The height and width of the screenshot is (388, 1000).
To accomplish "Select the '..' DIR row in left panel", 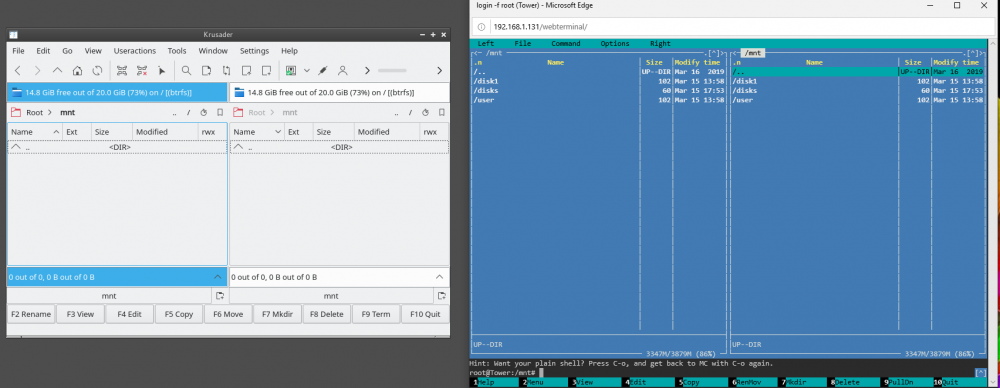I will (x=117, y=147).
